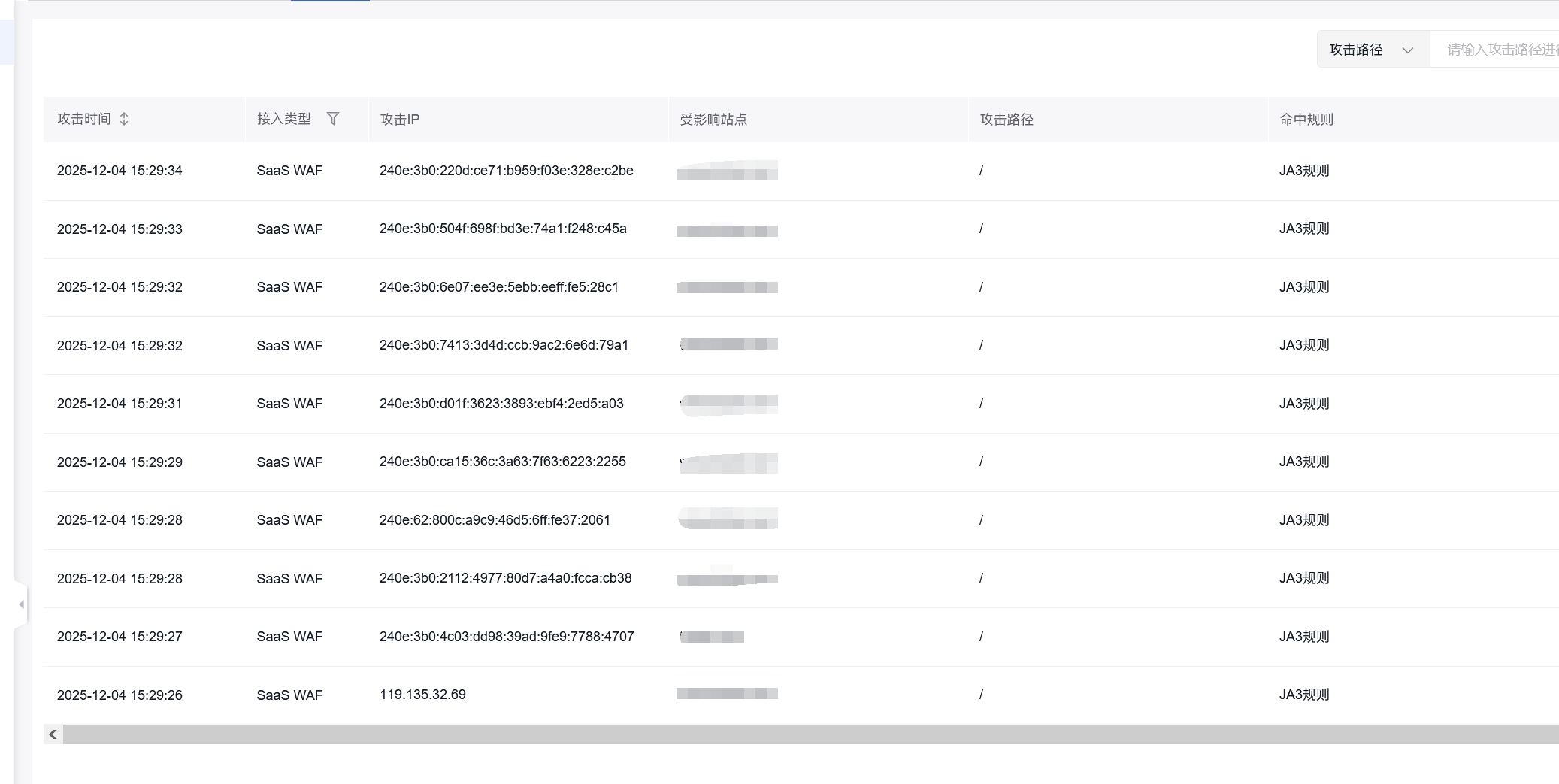Image resolution: width=1559 pixels, height=784 pixels.
Task: Click SaaS WAF in the 15:29:27 row
Action: click(289, 637)
